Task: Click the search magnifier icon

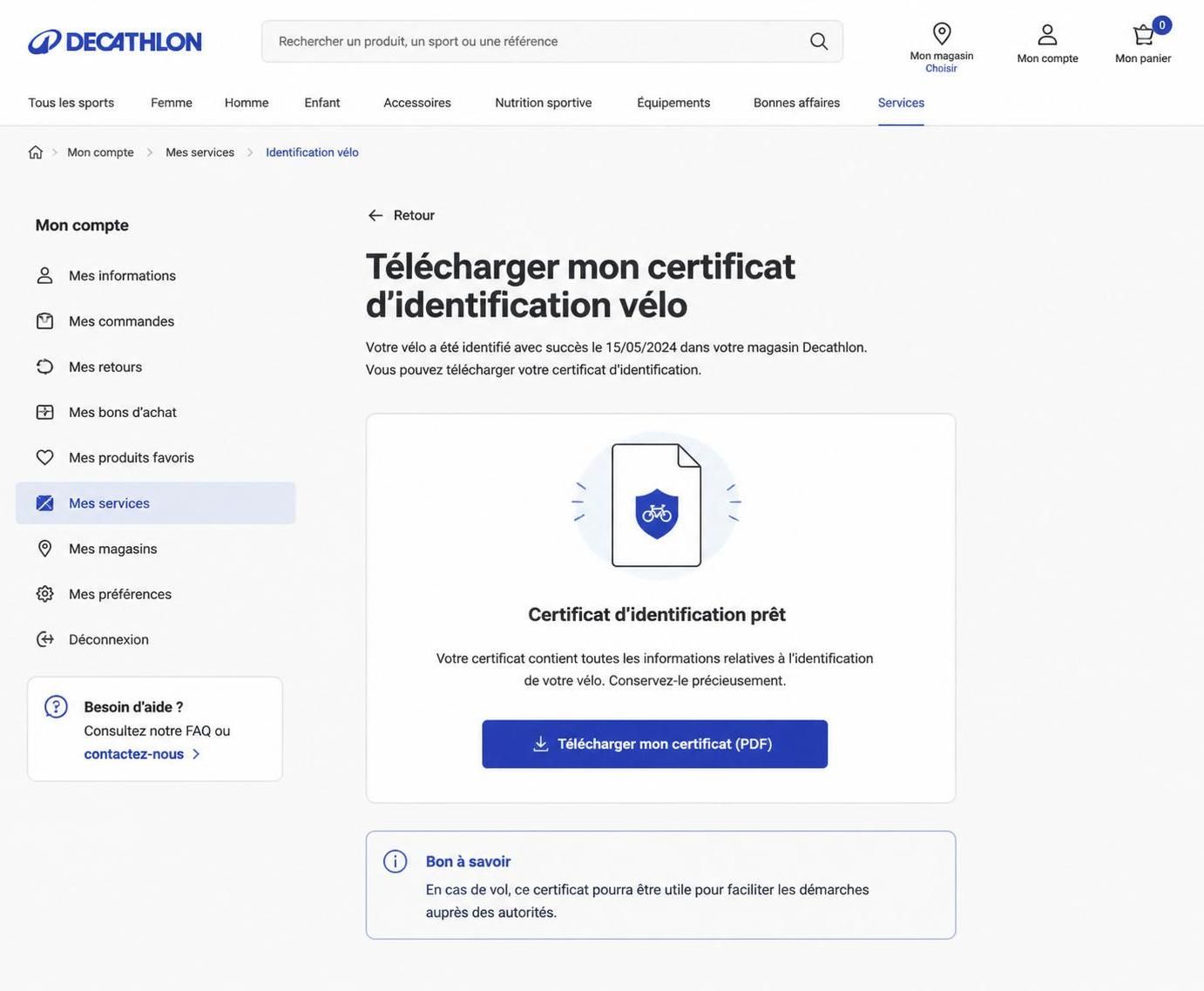Action: [x=819, y=42]
